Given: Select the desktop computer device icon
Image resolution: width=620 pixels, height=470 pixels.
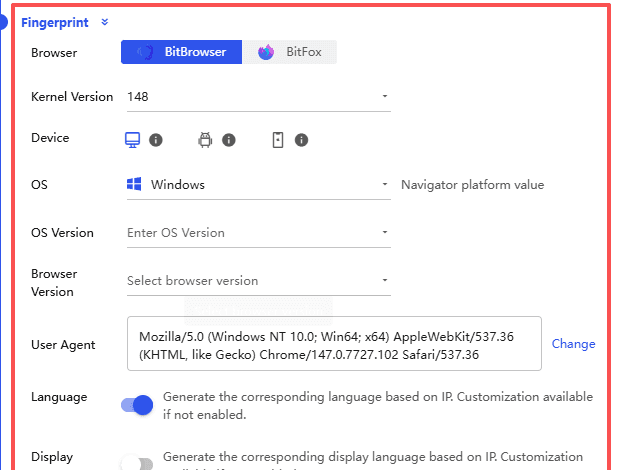Looking at the screenshot, I should tap(132, 140).
